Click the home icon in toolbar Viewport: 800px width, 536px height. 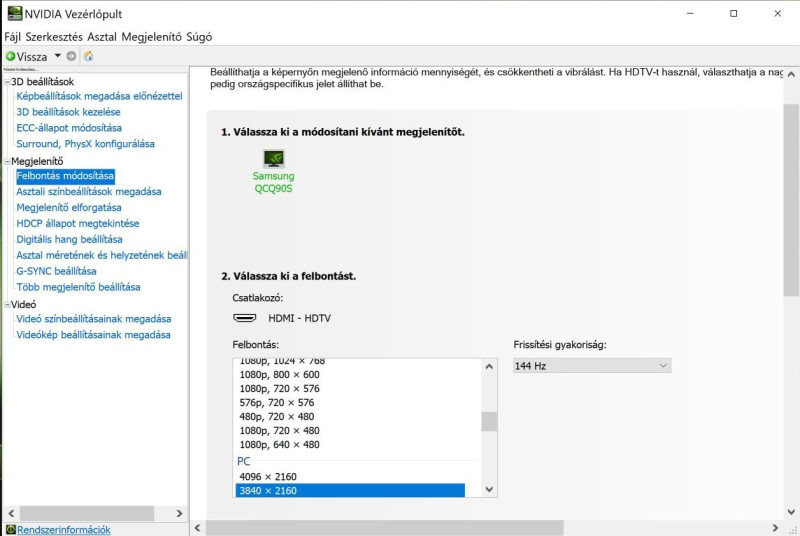pyautogui.click(x=88, y=56)
